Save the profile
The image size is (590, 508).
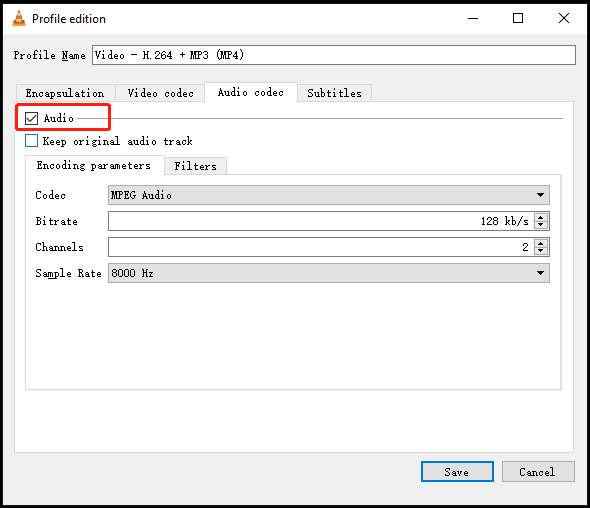pyautogui.click(x=457, y=471)
